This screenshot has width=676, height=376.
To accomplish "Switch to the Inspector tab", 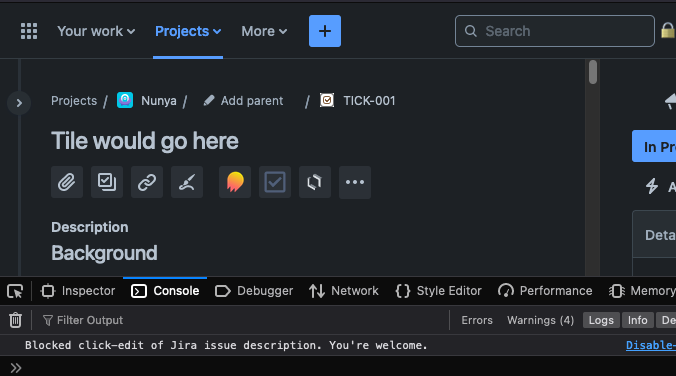I will (x=78, y=291).
